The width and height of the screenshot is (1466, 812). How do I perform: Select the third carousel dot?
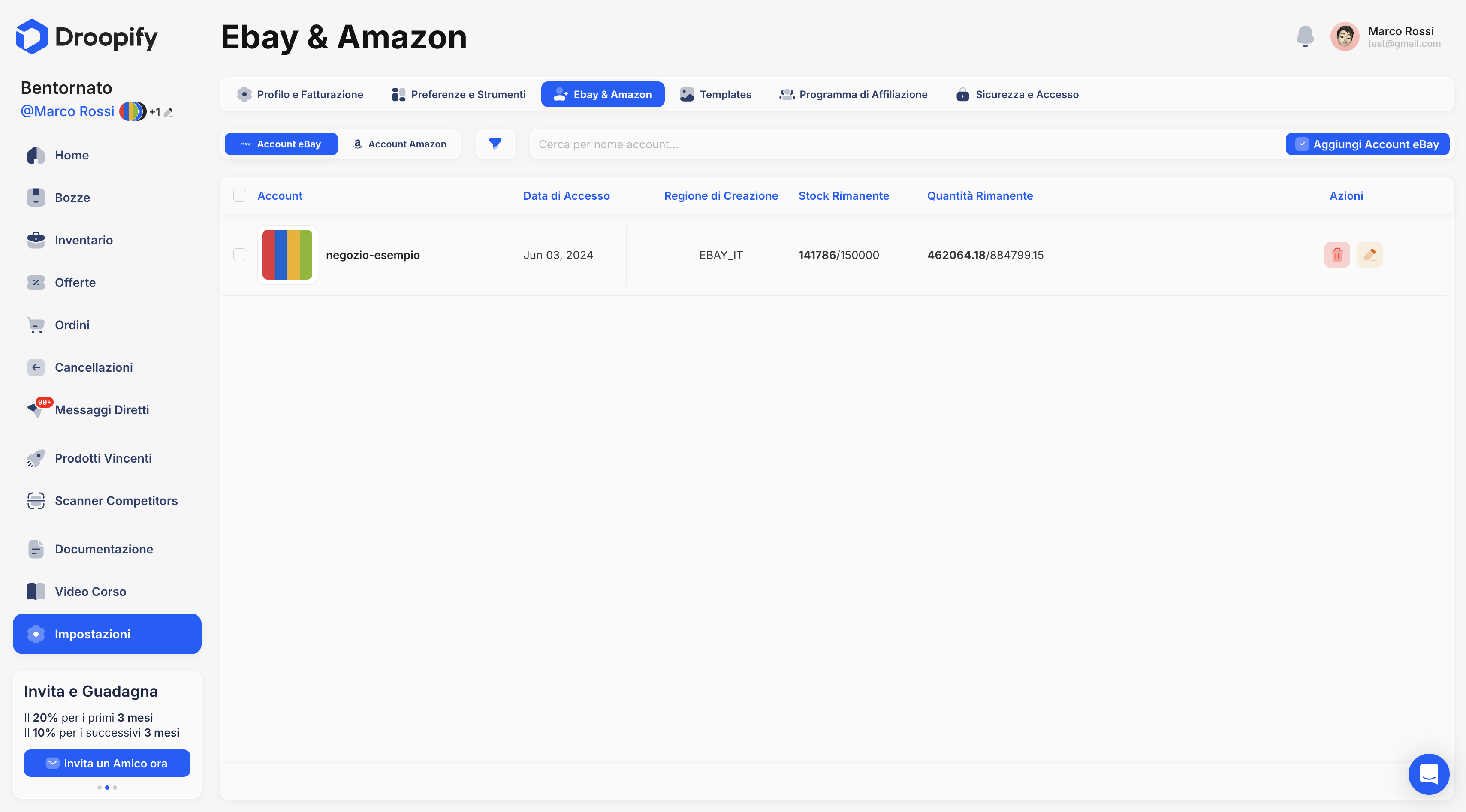coord(115,788)
